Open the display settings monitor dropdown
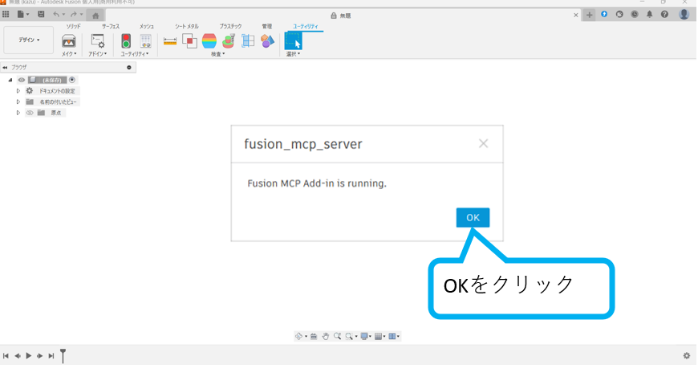This screenshot has width=698, height=365. click(366, 337)
